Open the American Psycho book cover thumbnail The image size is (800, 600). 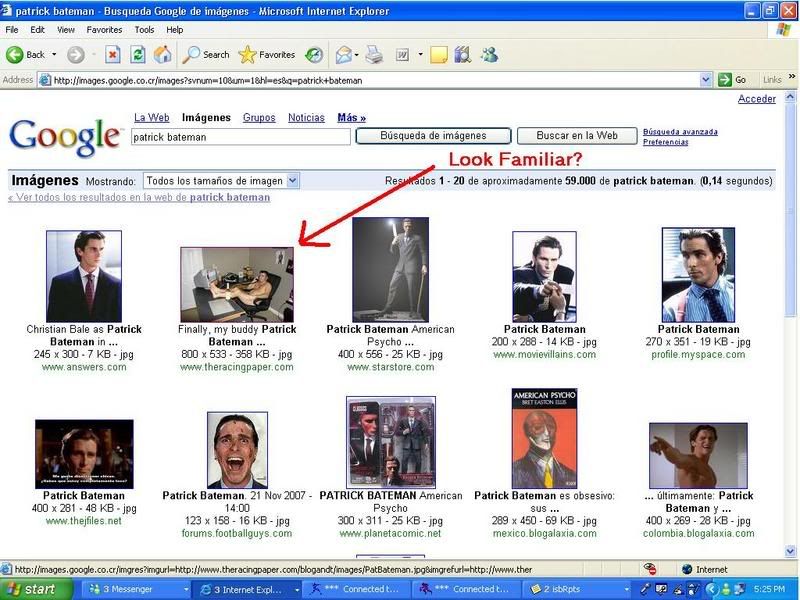click(544, 438)
